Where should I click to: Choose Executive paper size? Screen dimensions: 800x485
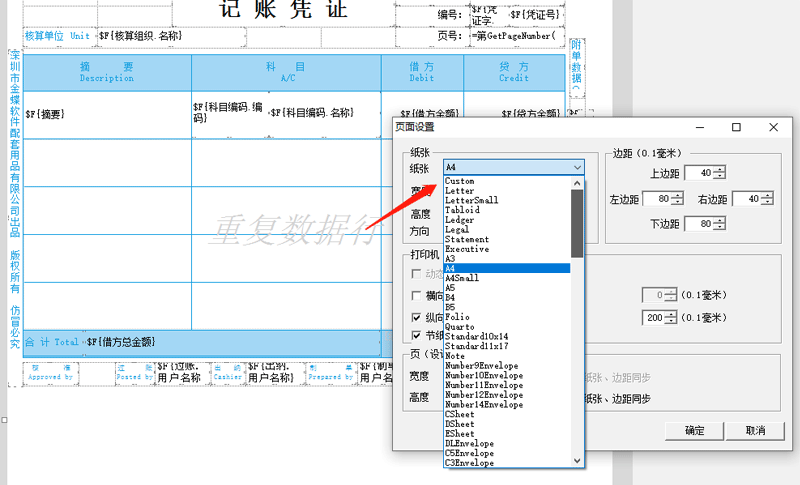[507, 249]
